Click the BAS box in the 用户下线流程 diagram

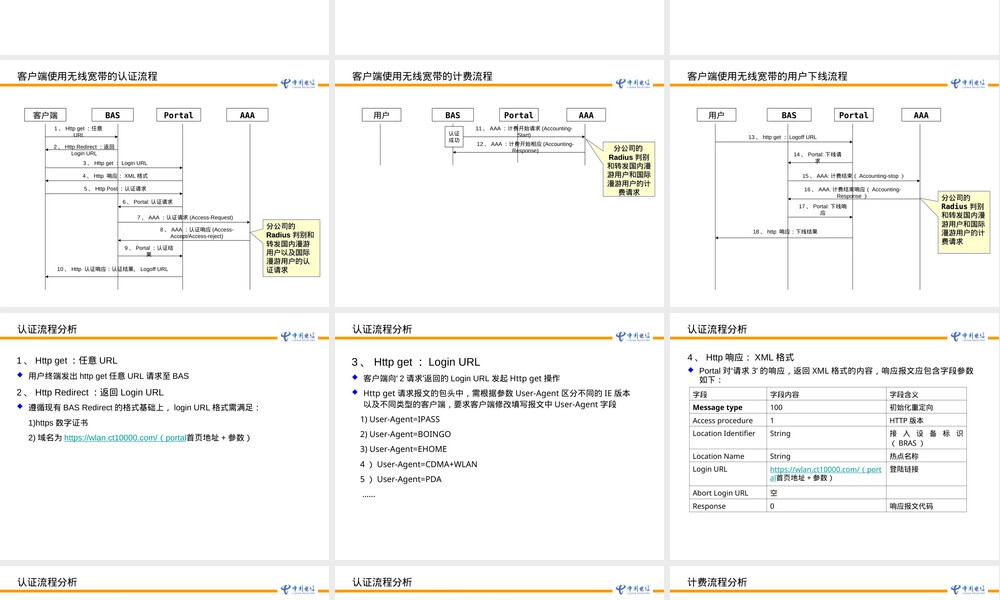(x=789, y=115)
